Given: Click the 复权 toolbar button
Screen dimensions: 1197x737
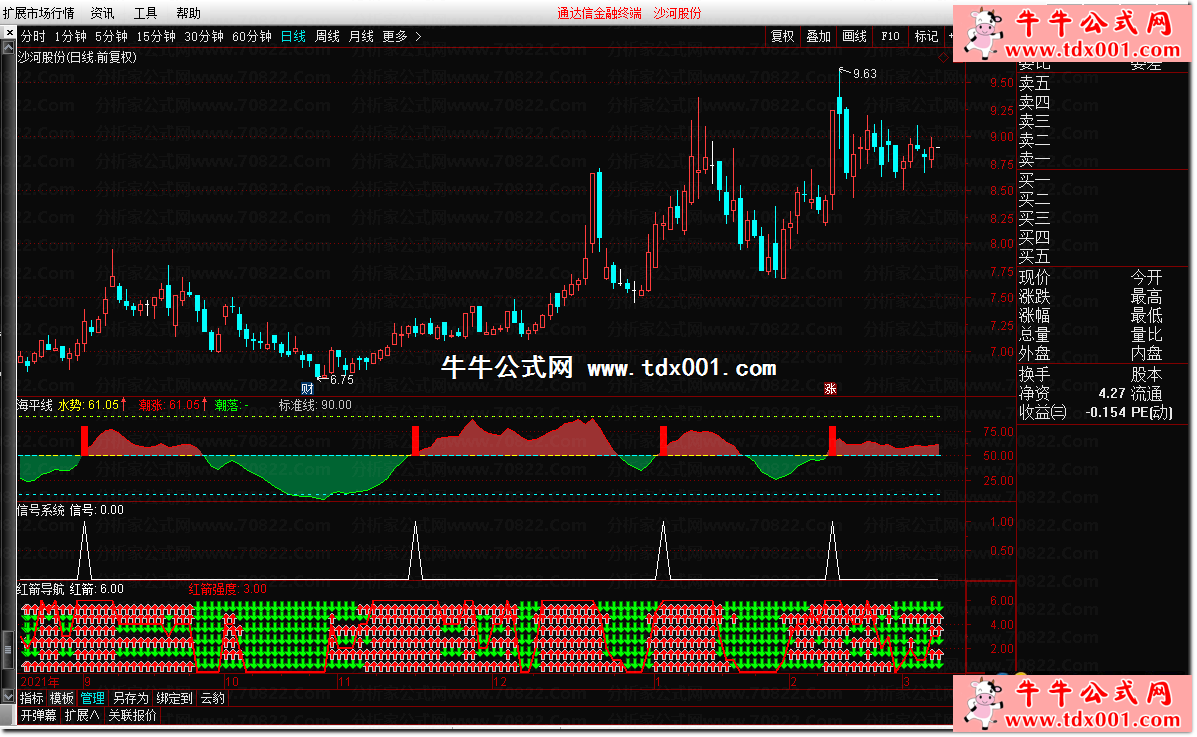Looking at the screenshot, I should pyautogui.click(x=782, y=36).
